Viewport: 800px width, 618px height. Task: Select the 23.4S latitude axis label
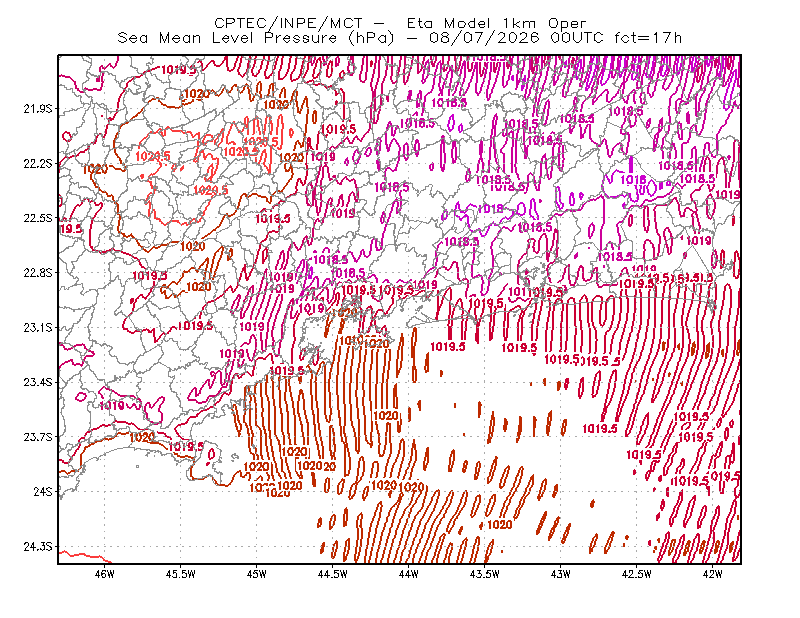[38, 382]
